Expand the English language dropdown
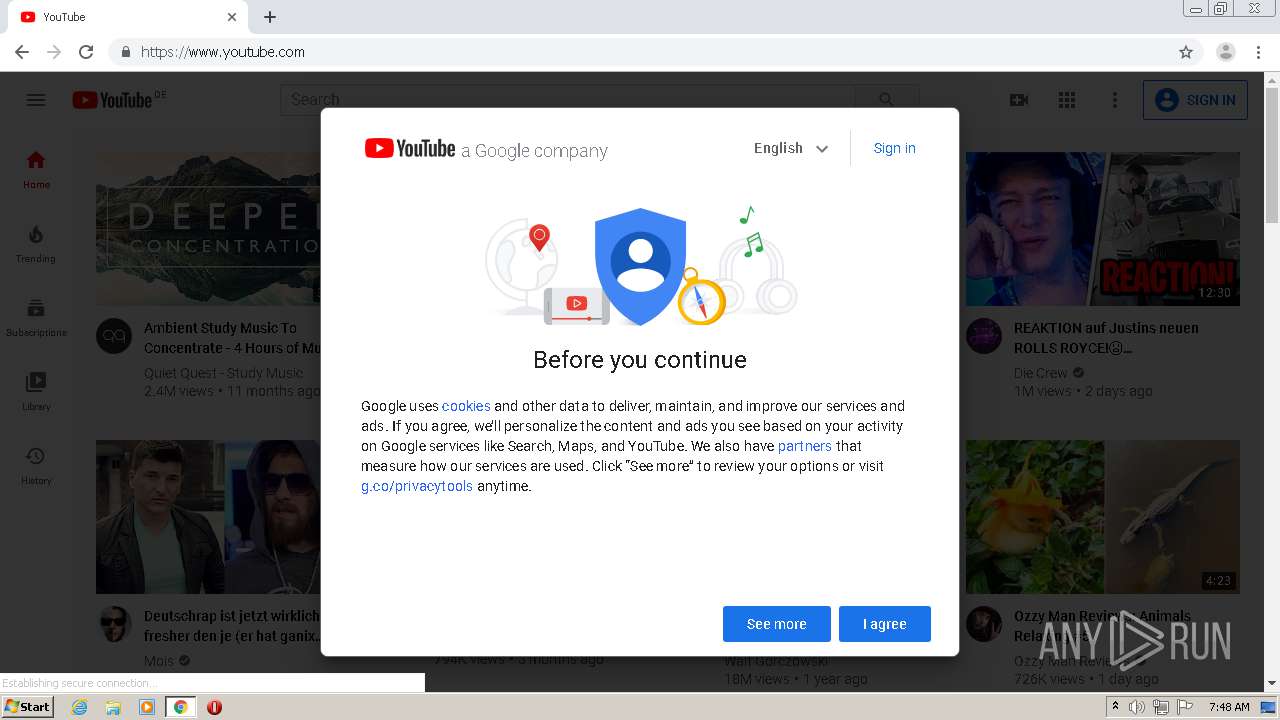Screen dimensions: 1280x720 791,148
